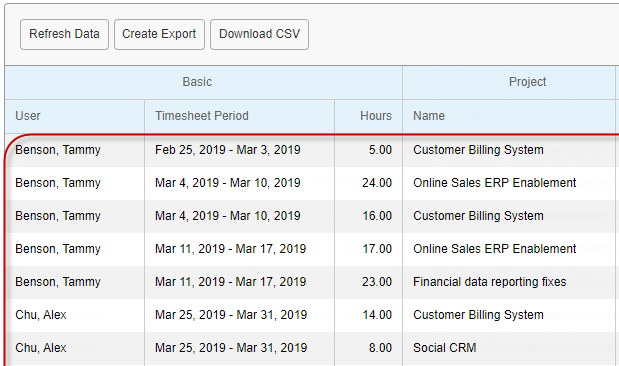Select Benson, Tammy in the 16.00 hours row

(x=58, y=216)
